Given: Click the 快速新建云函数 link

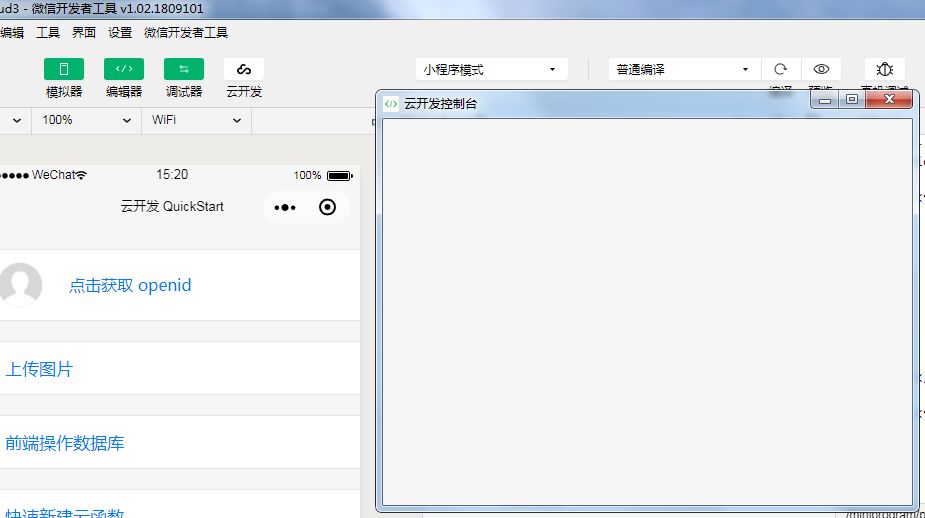Looking at the screenshot, I should point(64,512).
